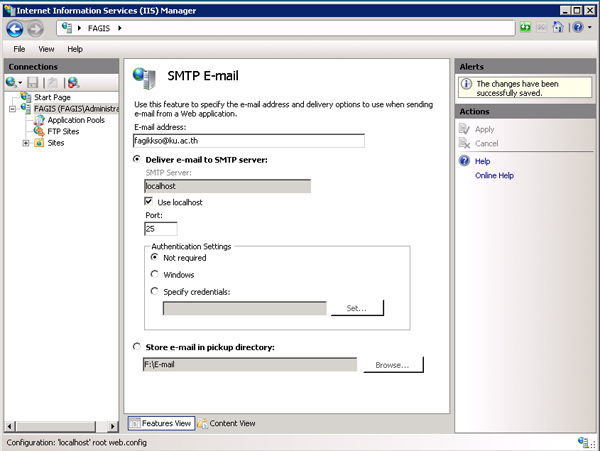Select Not required authentication radio
Image resolution: width=600 pixels, height=451 pixels.
155,257
